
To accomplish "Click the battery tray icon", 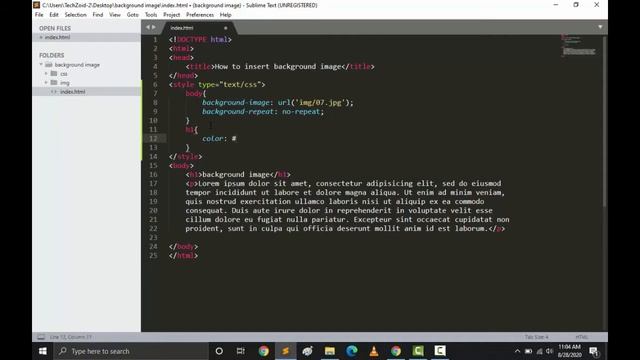I will (x=529, y=351).
